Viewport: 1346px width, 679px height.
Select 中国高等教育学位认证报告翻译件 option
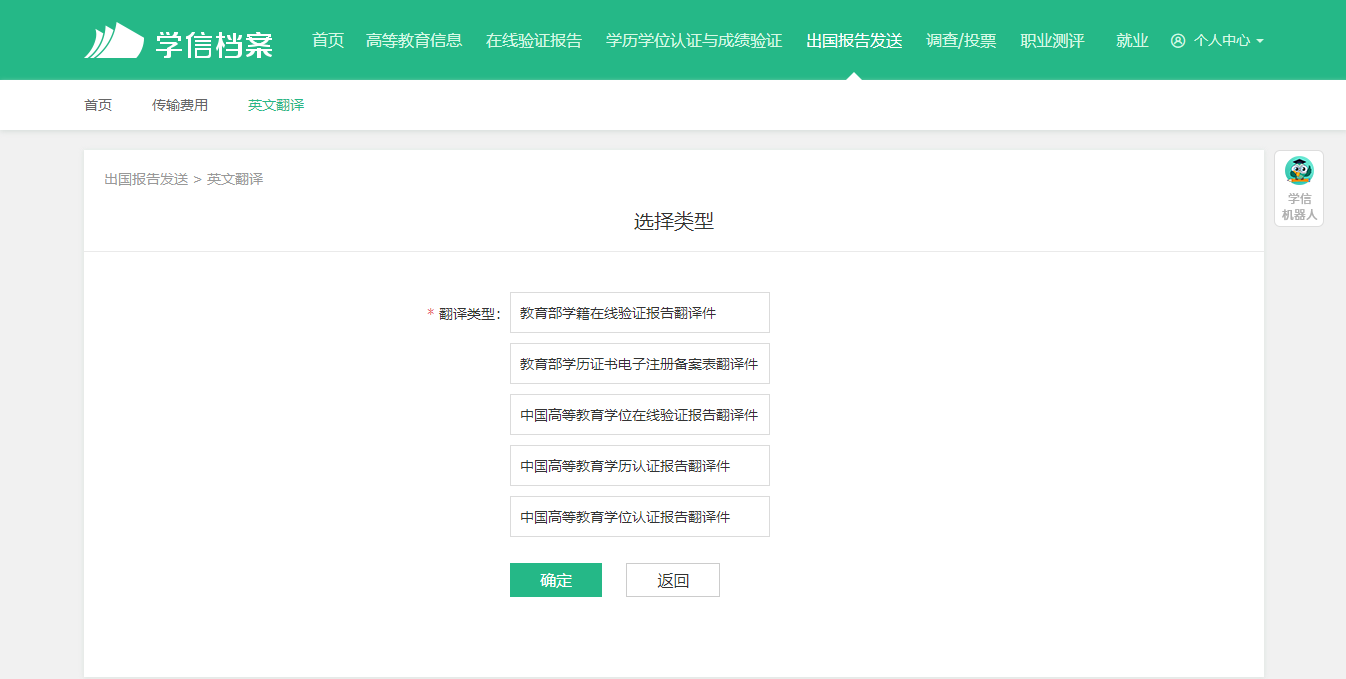point(639,517)
